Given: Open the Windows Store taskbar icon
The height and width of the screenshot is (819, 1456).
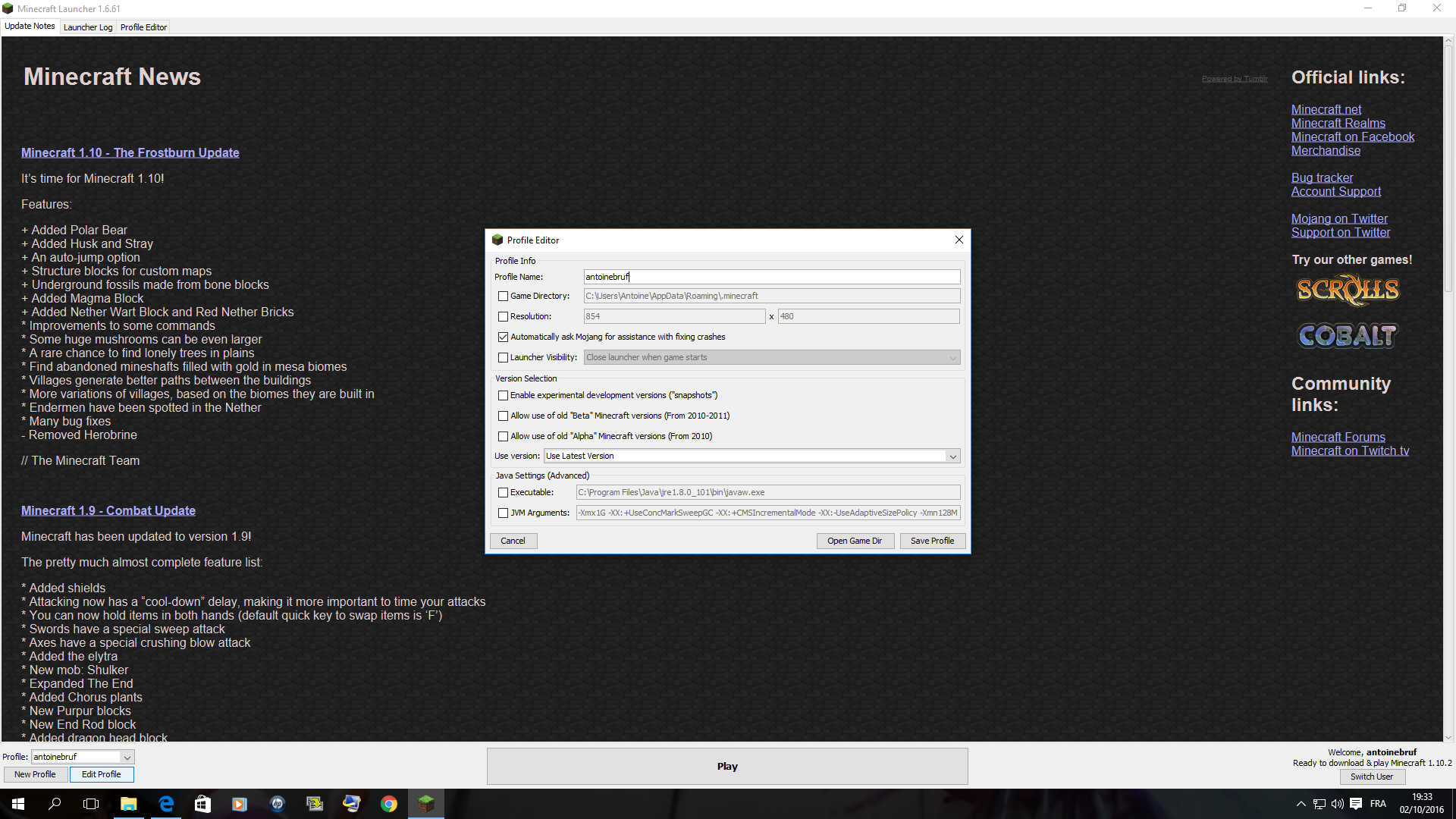Looking at the screenshot, I should pos(202,804).
